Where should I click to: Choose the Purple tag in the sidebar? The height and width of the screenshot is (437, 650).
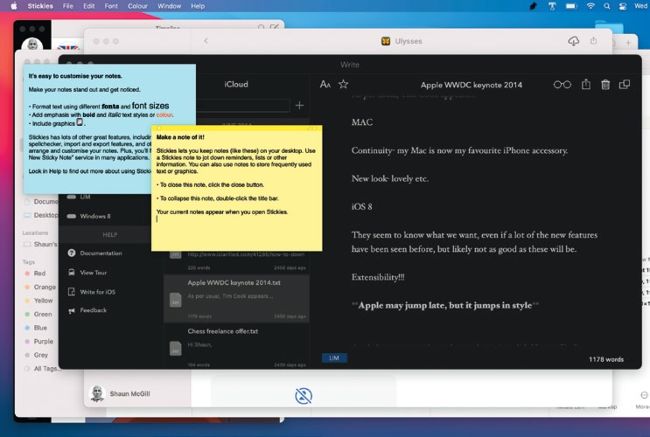tap(41, 340)
